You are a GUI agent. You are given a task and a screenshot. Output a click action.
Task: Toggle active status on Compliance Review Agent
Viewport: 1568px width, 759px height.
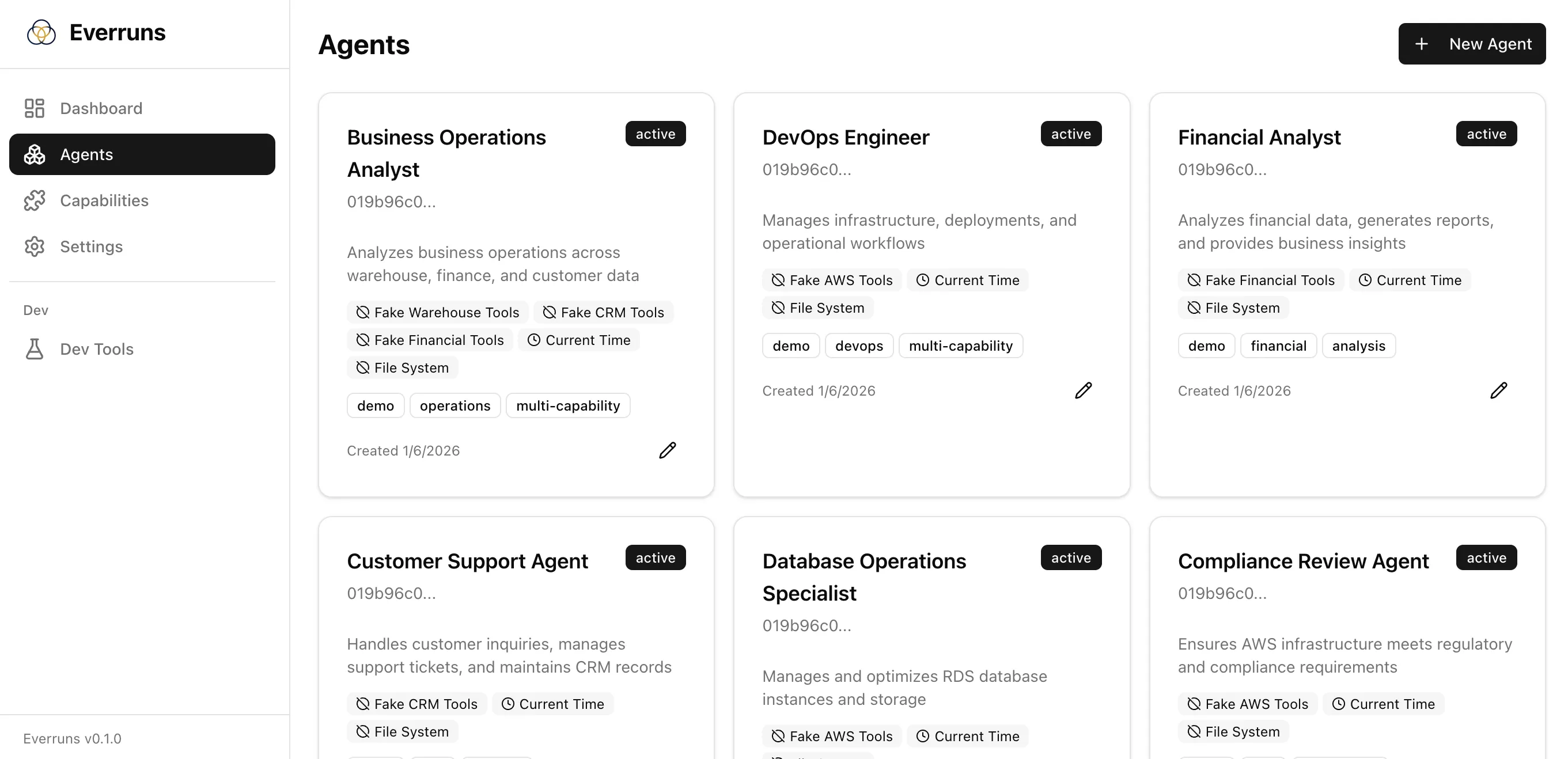(1486, 557)
